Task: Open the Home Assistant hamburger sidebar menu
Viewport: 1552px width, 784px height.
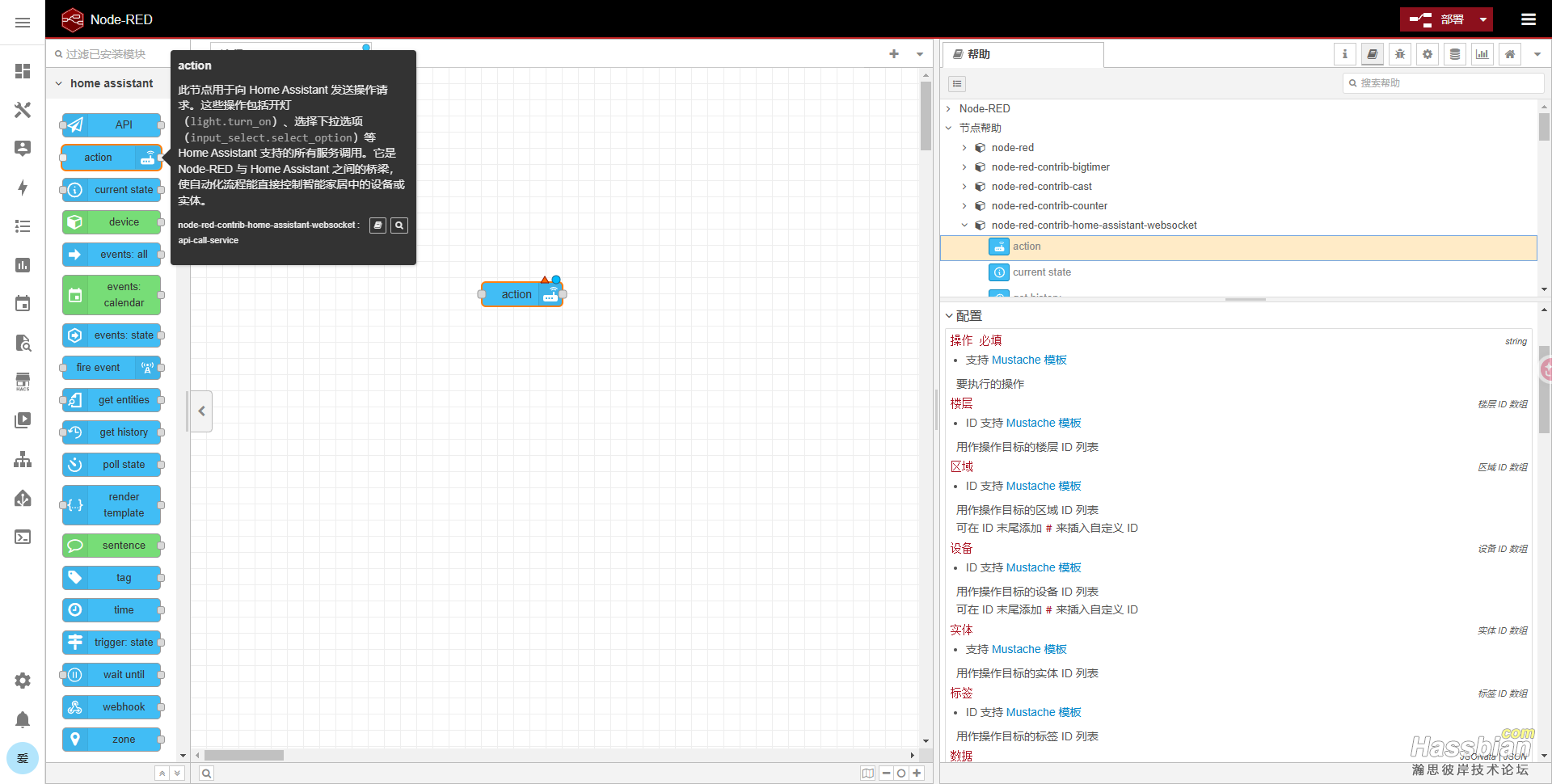Action: coord(23,23)
